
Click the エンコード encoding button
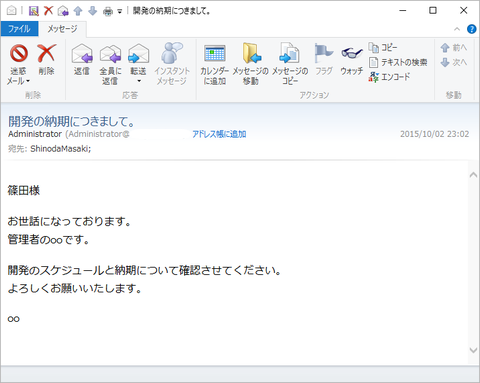389,77
